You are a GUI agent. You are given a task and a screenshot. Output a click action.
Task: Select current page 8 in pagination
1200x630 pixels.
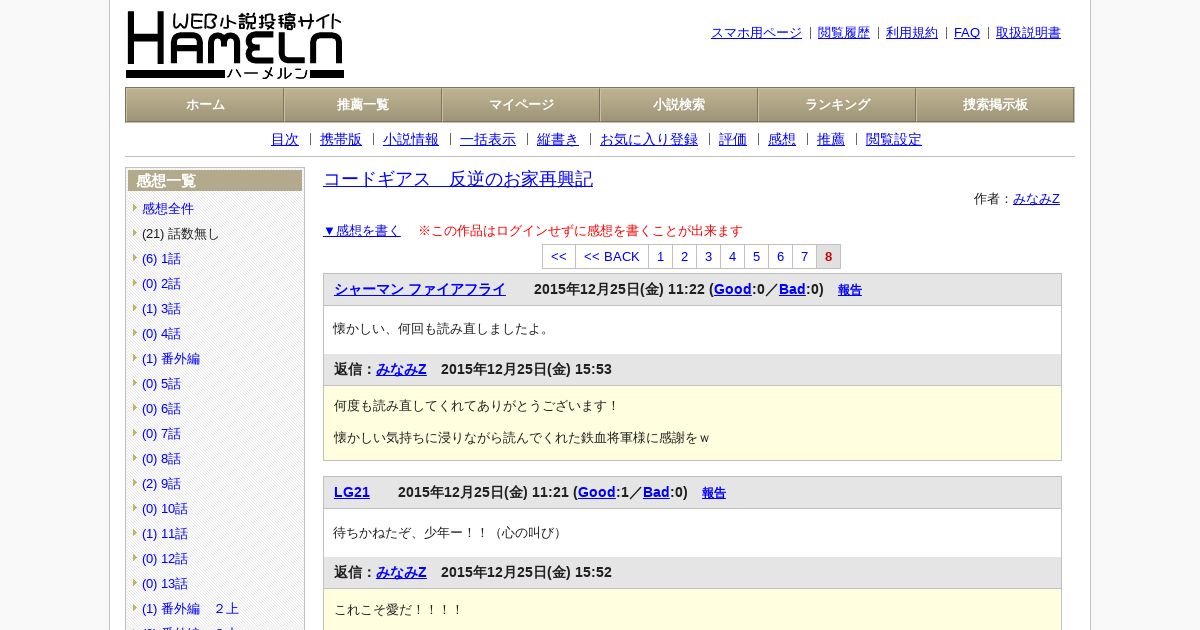click(x=828, y=257)
